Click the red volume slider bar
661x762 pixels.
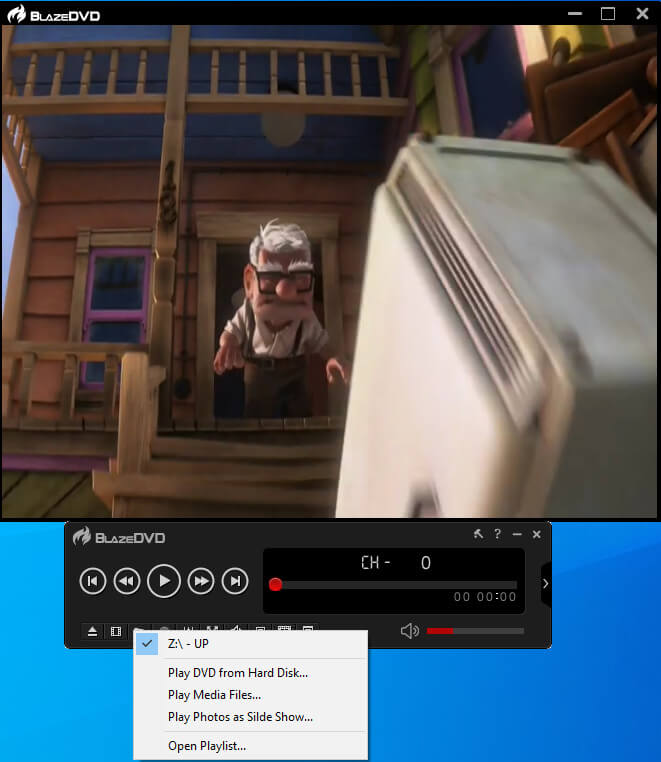475,631
